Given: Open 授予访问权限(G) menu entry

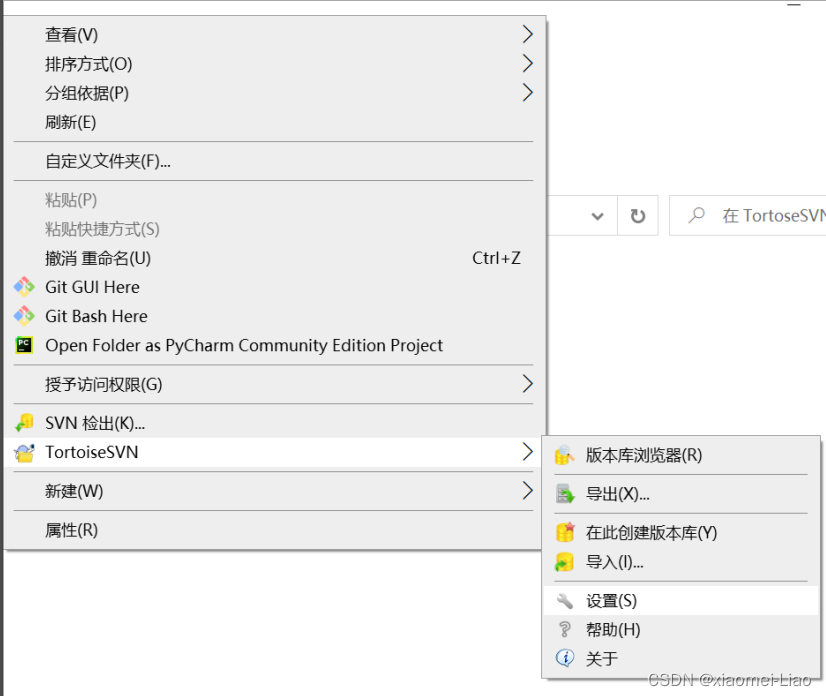Looking at the screenshot, I should tap(274, 384).
